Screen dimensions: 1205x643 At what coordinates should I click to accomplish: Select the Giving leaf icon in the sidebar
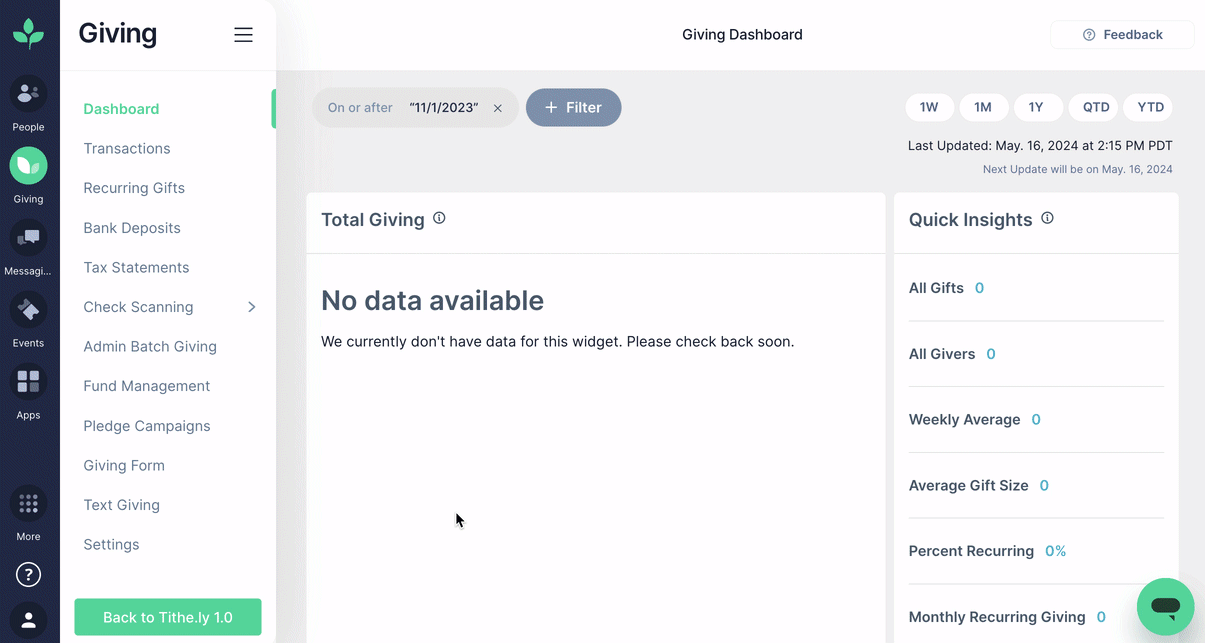point(28,167)
